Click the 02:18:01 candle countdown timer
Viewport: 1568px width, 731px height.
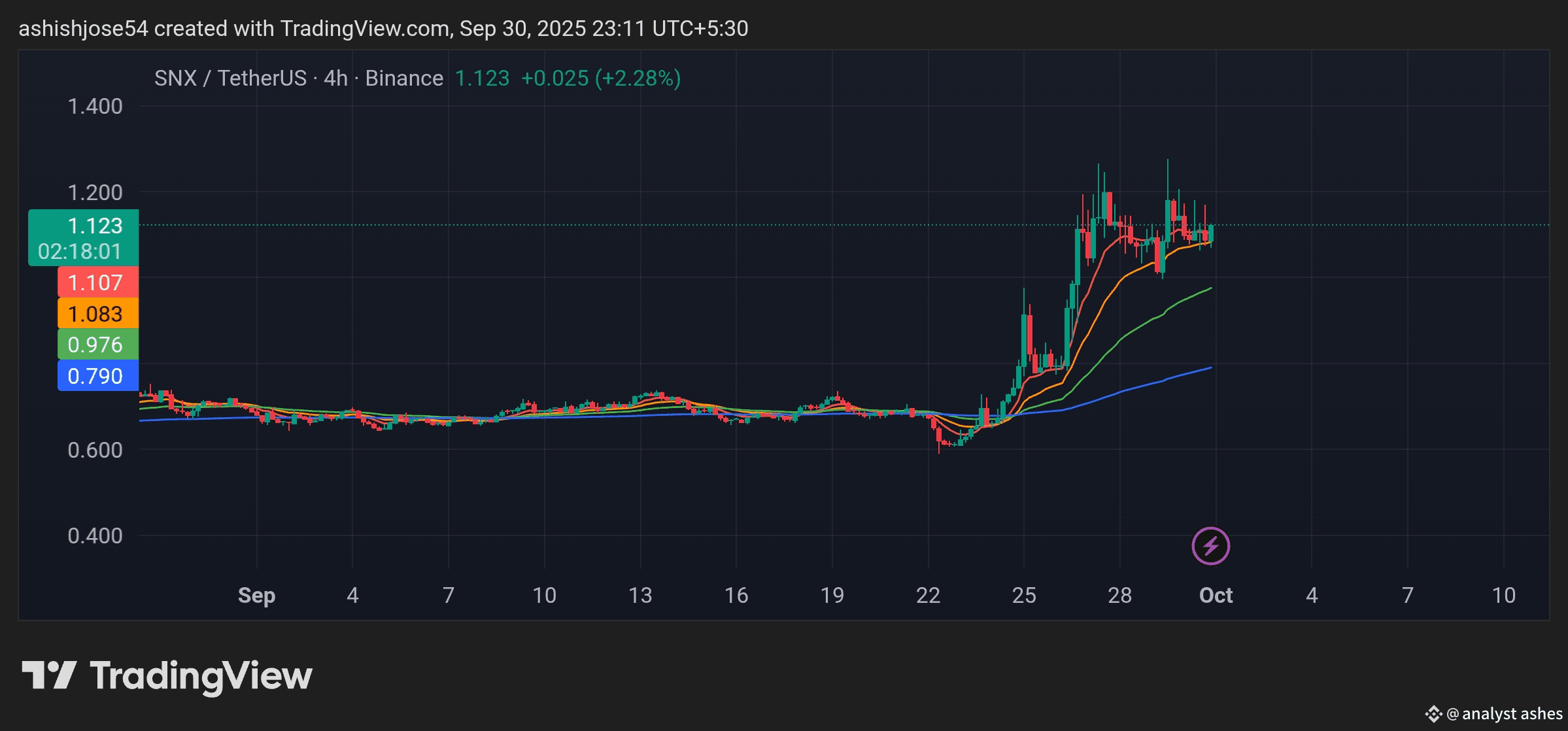(x=80, y=252)
